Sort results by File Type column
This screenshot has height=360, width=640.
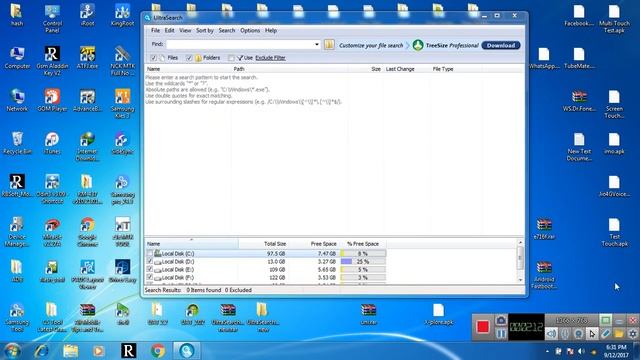(443, 69)
